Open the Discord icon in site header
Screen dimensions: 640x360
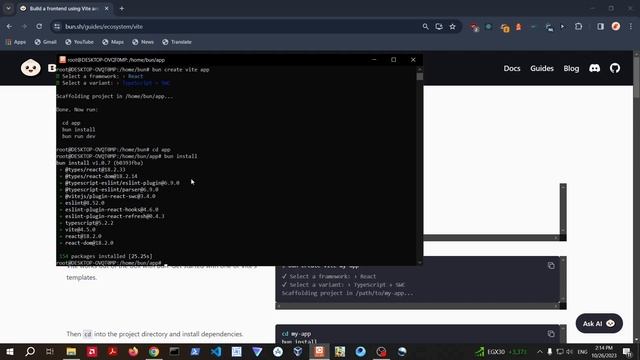coord(595,68)
